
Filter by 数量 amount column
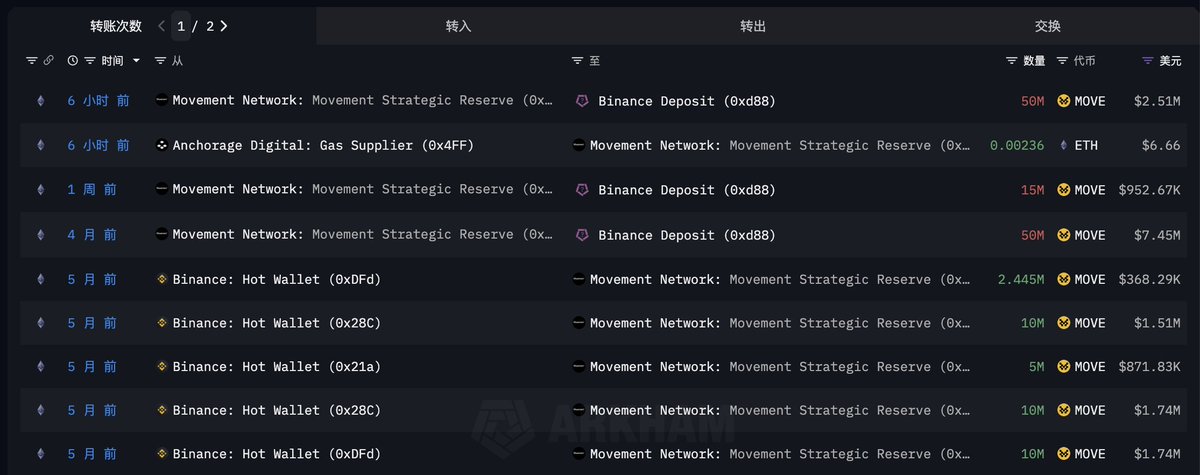(x=1012, y=61)
